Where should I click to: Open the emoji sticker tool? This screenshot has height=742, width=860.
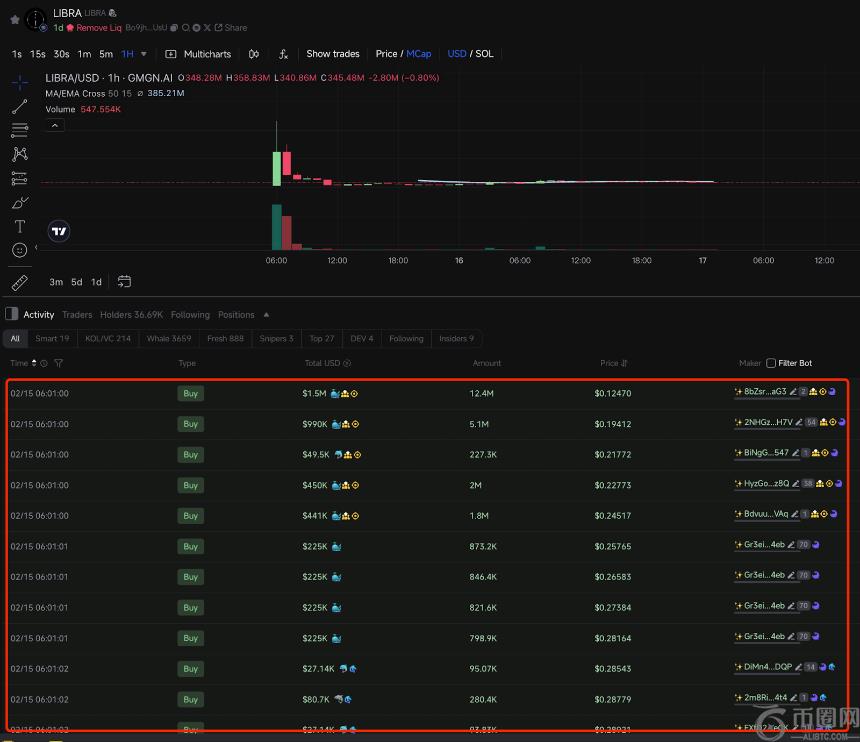point(20,250)
